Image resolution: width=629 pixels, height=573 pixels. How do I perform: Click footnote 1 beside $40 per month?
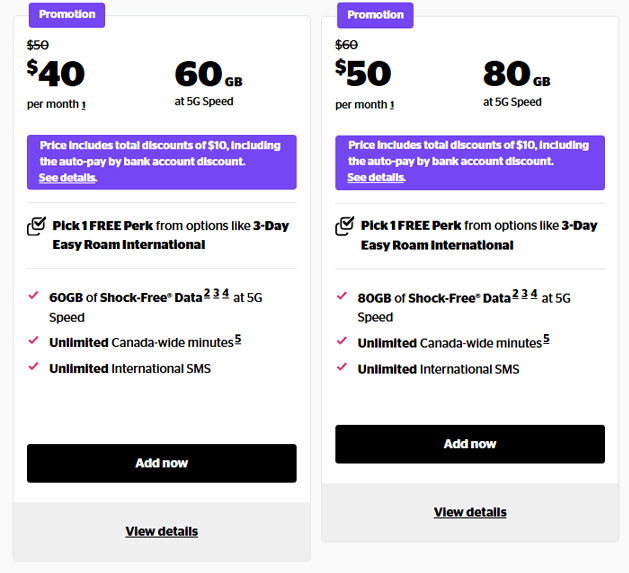[83, 105]
